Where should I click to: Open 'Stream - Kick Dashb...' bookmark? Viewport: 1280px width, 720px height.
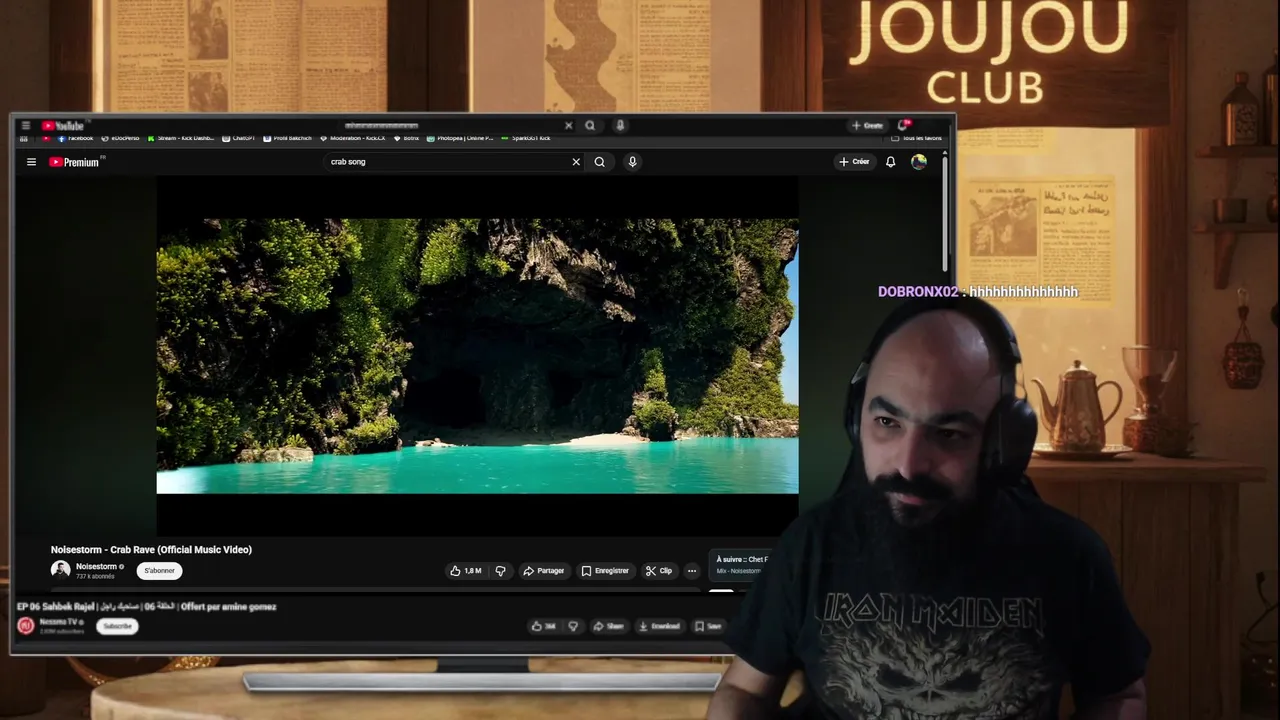tap(181, 138)
